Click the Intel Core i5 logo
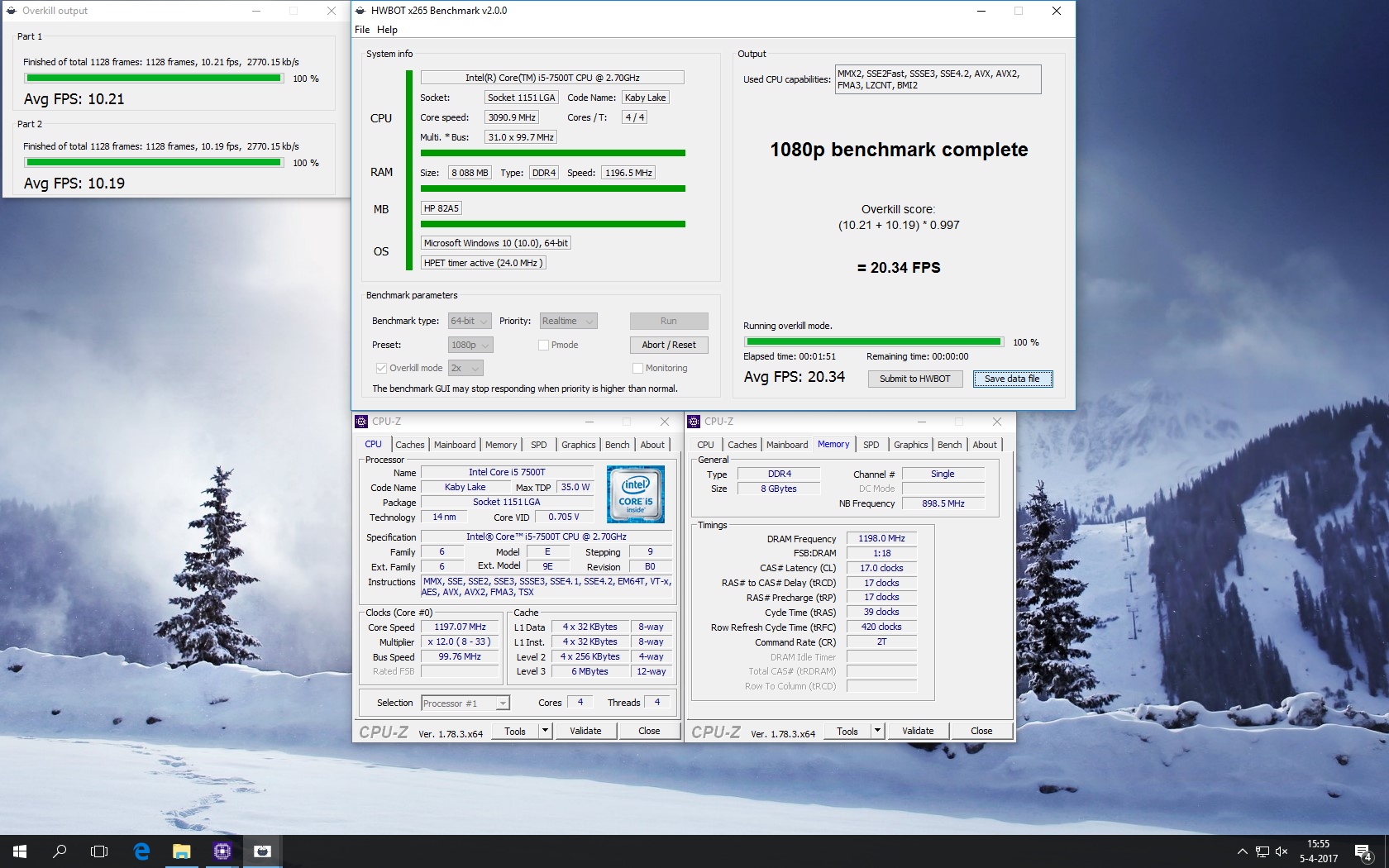1389x868 pixels. 635,494
